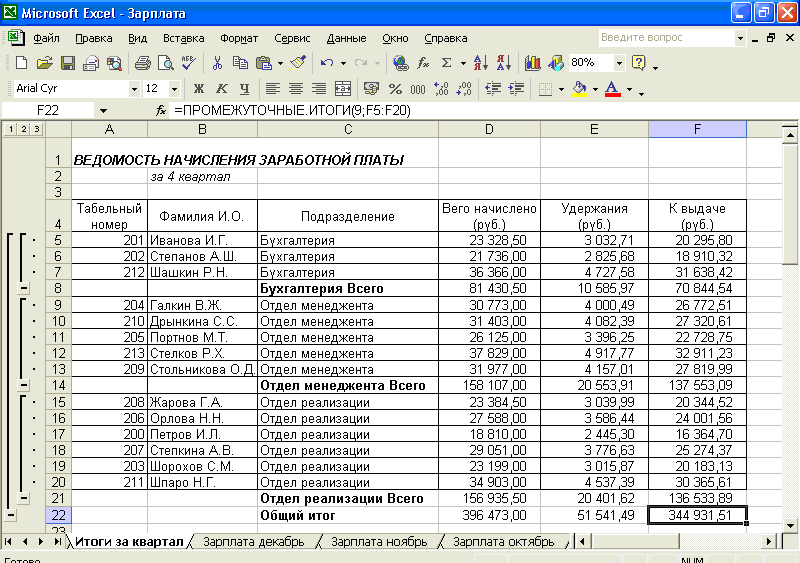Toggle italic formatting (К)
The width and height of the screenshot is (800, 563).
click(221, 89)
